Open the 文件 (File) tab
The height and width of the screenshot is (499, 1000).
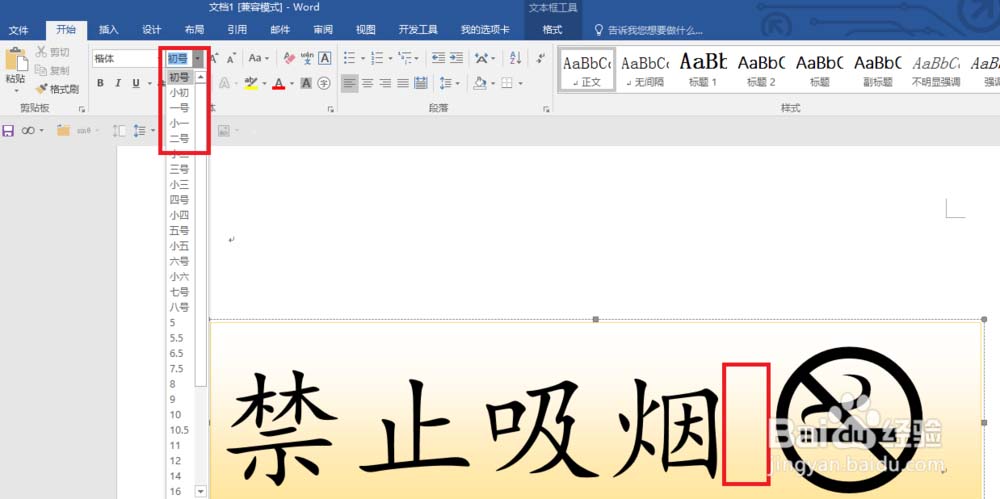[x=18, y=29]
